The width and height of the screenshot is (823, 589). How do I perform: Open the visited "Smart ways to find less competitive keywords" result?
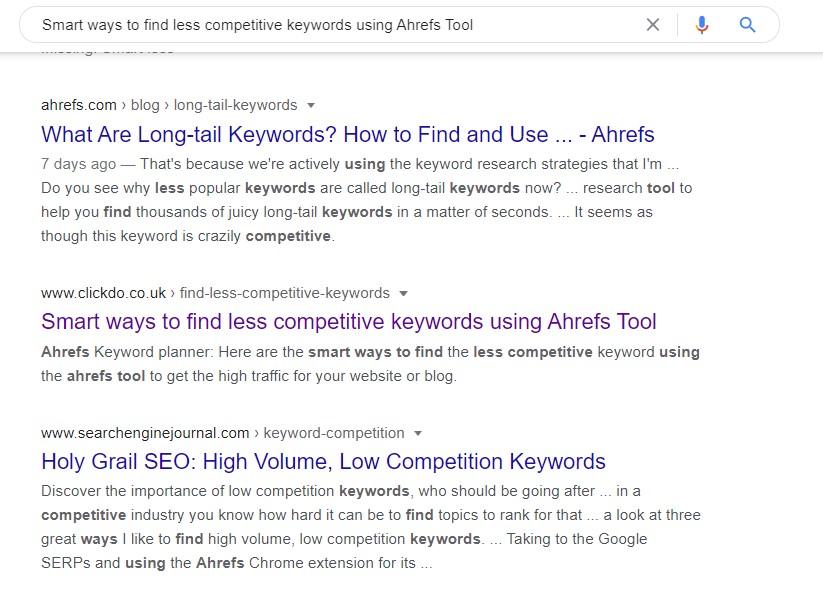point(348,321)
